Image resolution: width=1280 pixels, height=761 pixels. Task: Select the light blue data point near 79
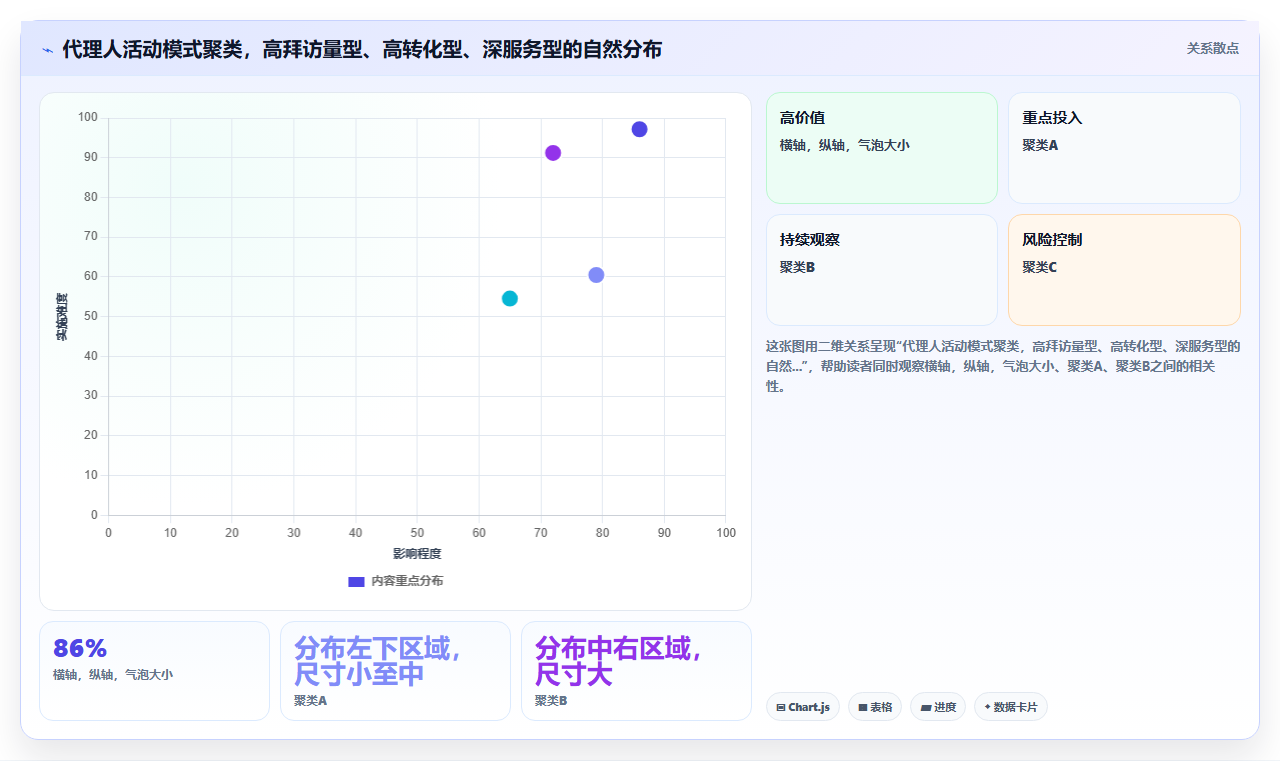point(596,275)
